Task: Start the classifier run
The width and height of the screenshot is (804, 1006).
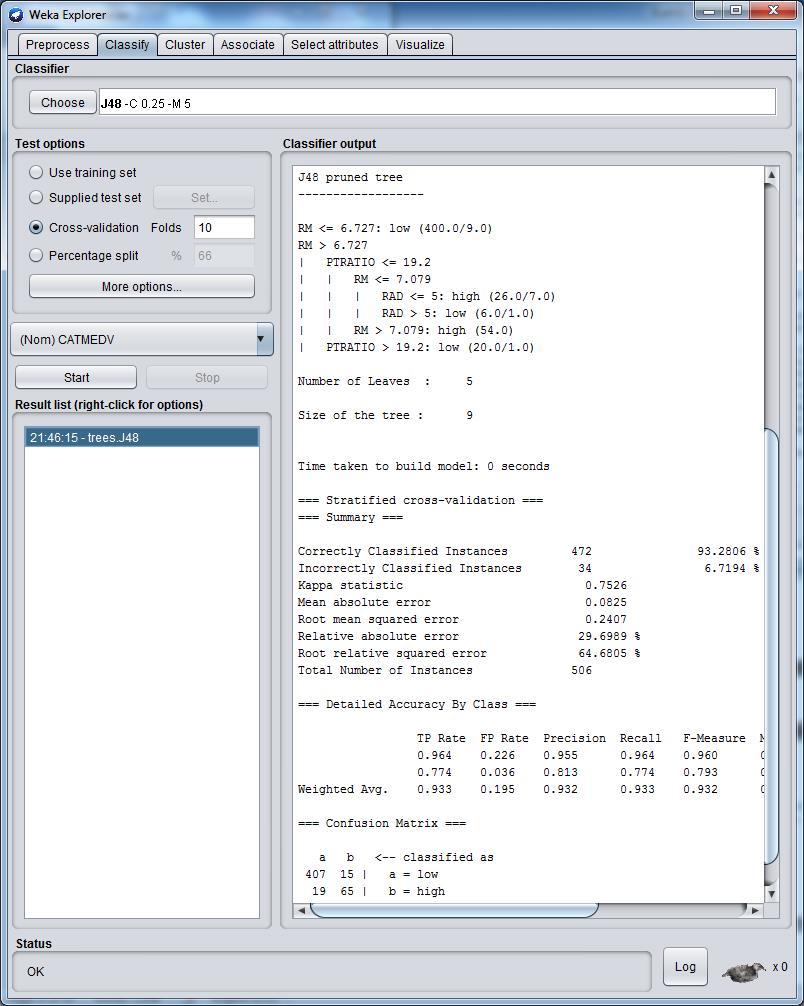Action: [76, 377]
